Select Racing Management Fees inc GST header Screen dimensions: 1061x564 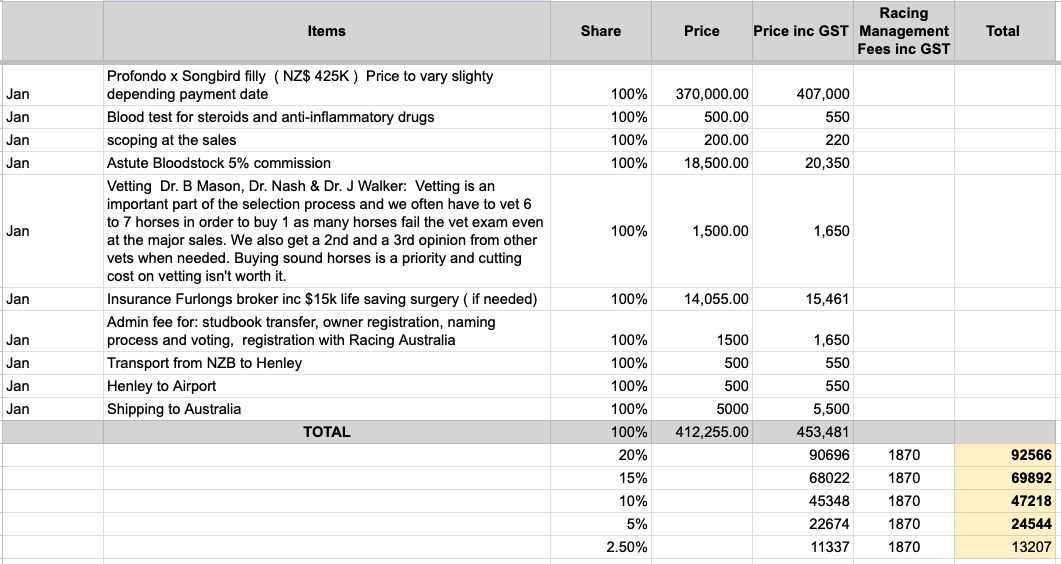click(903, 31)
